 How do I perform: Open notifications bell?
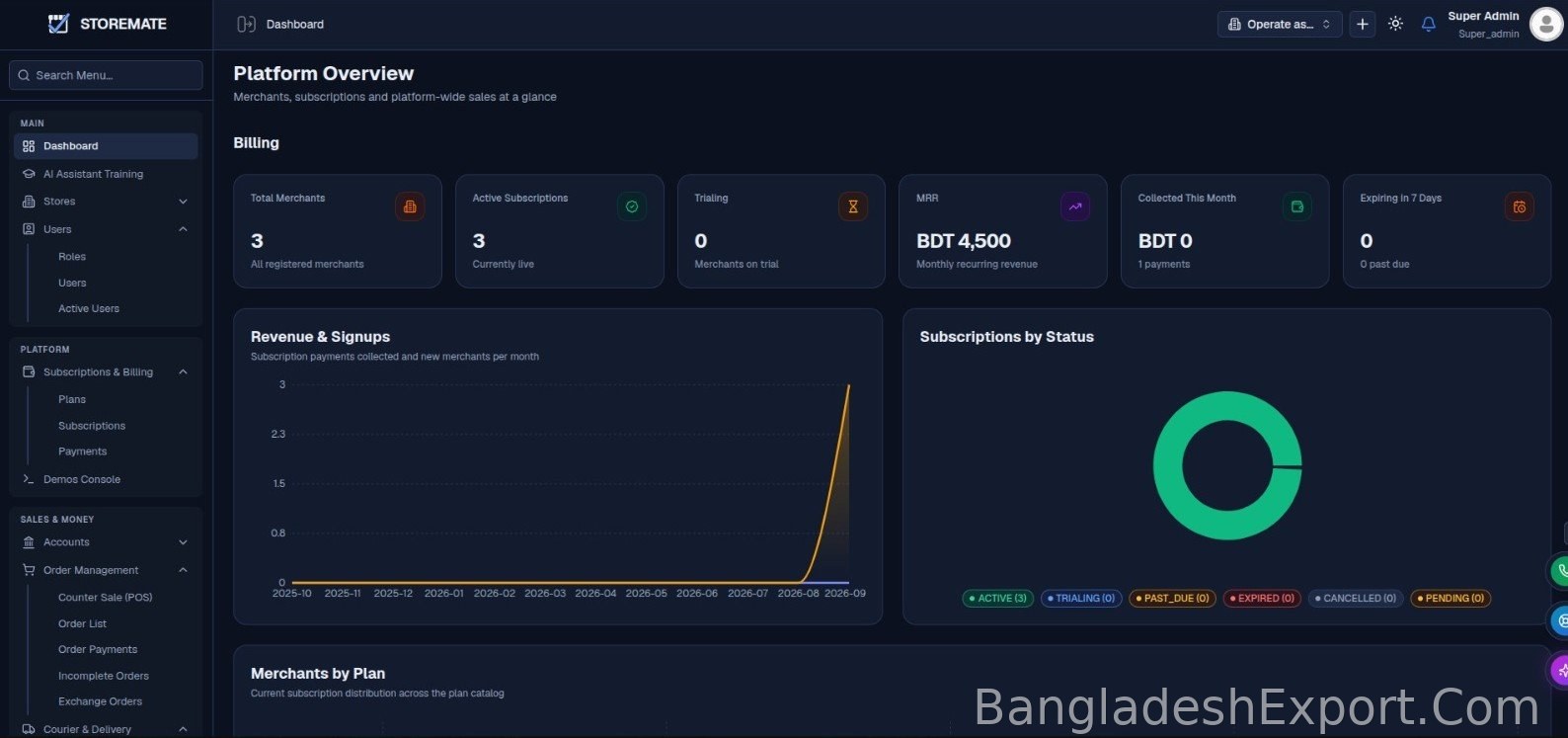(x=1428, y=24)
